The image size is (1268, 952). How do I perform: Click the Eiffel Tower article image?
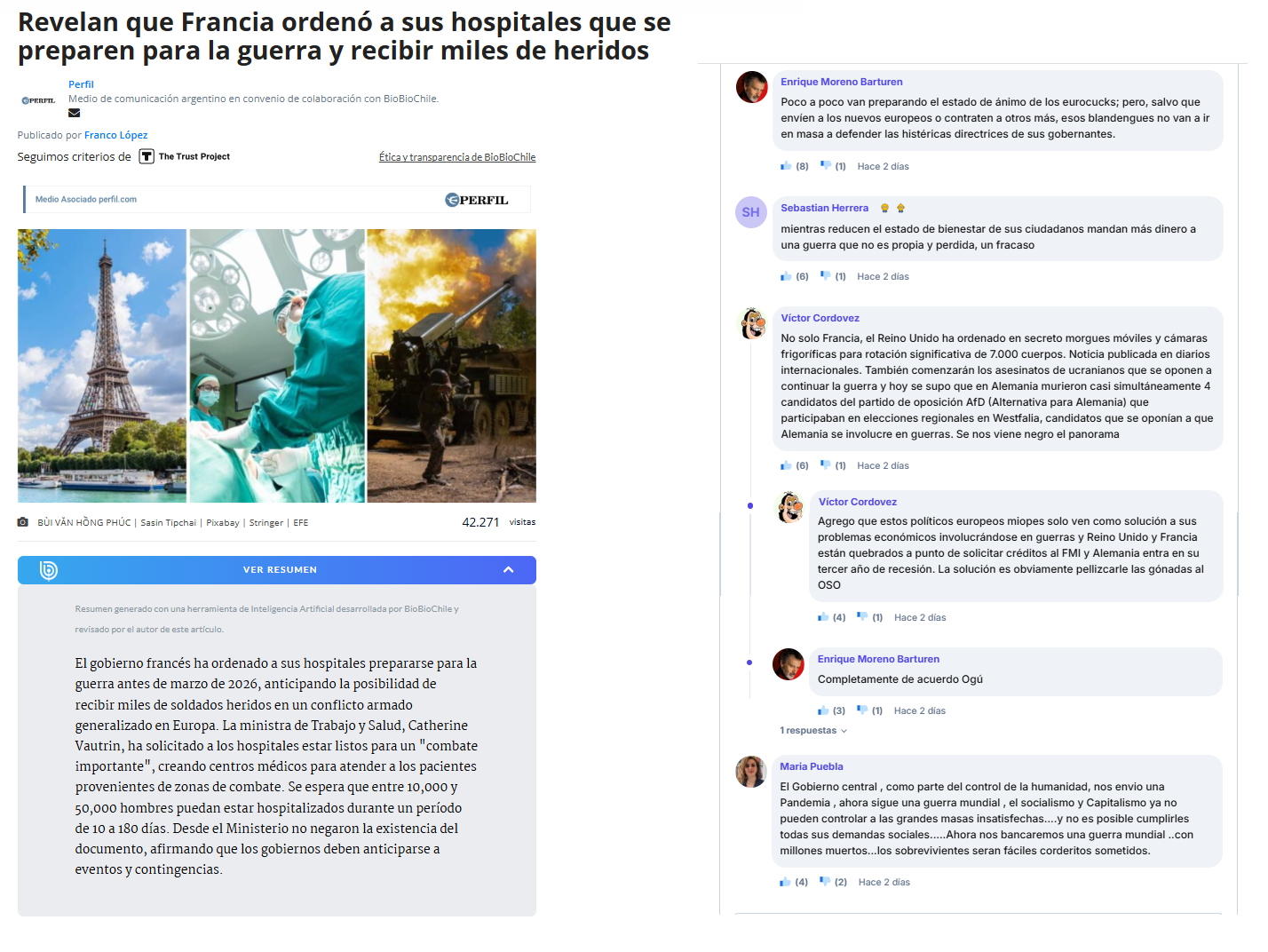(x=102, y=366)
